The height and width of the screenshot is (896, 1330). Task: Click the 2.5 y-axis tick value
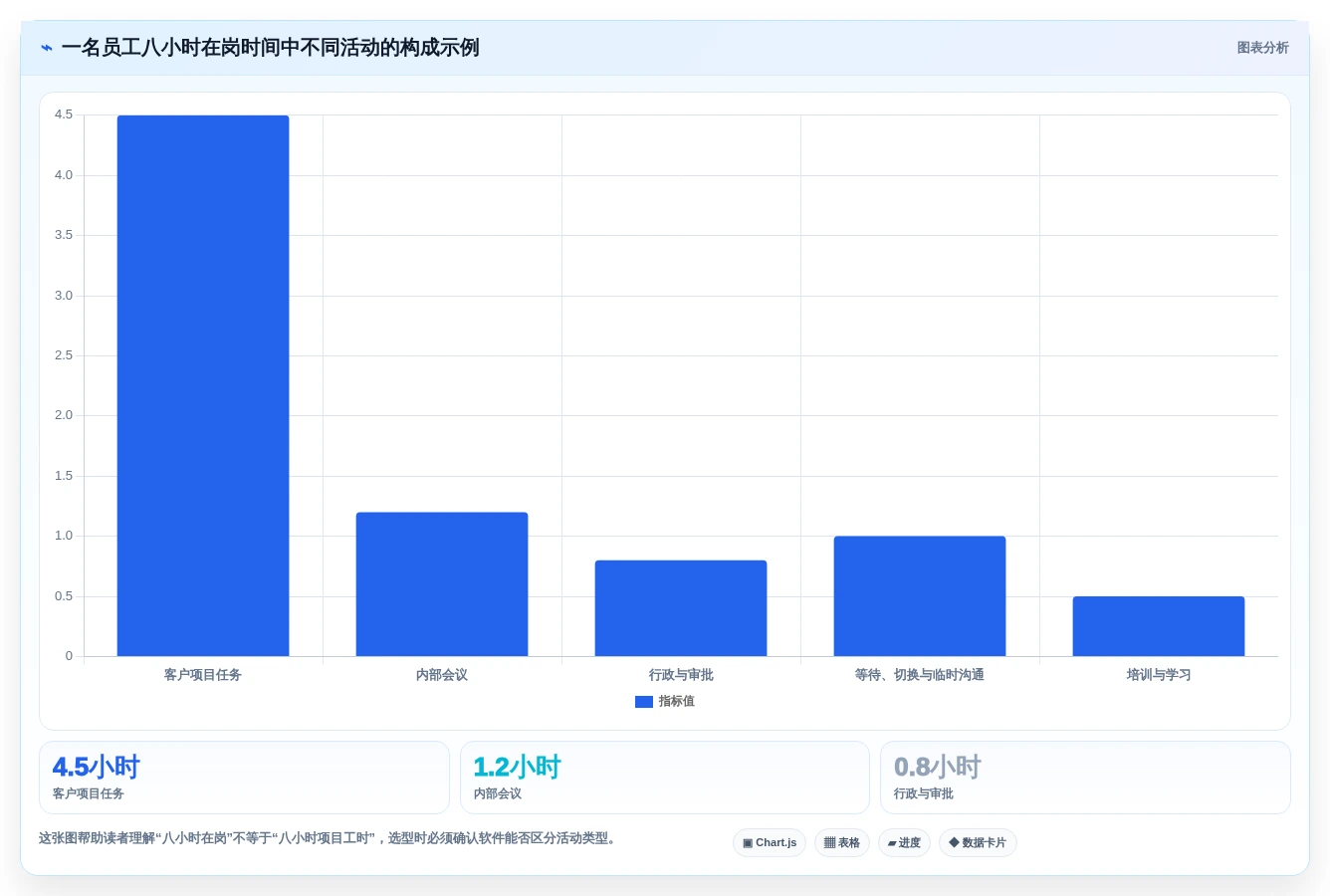click(64, 355)
